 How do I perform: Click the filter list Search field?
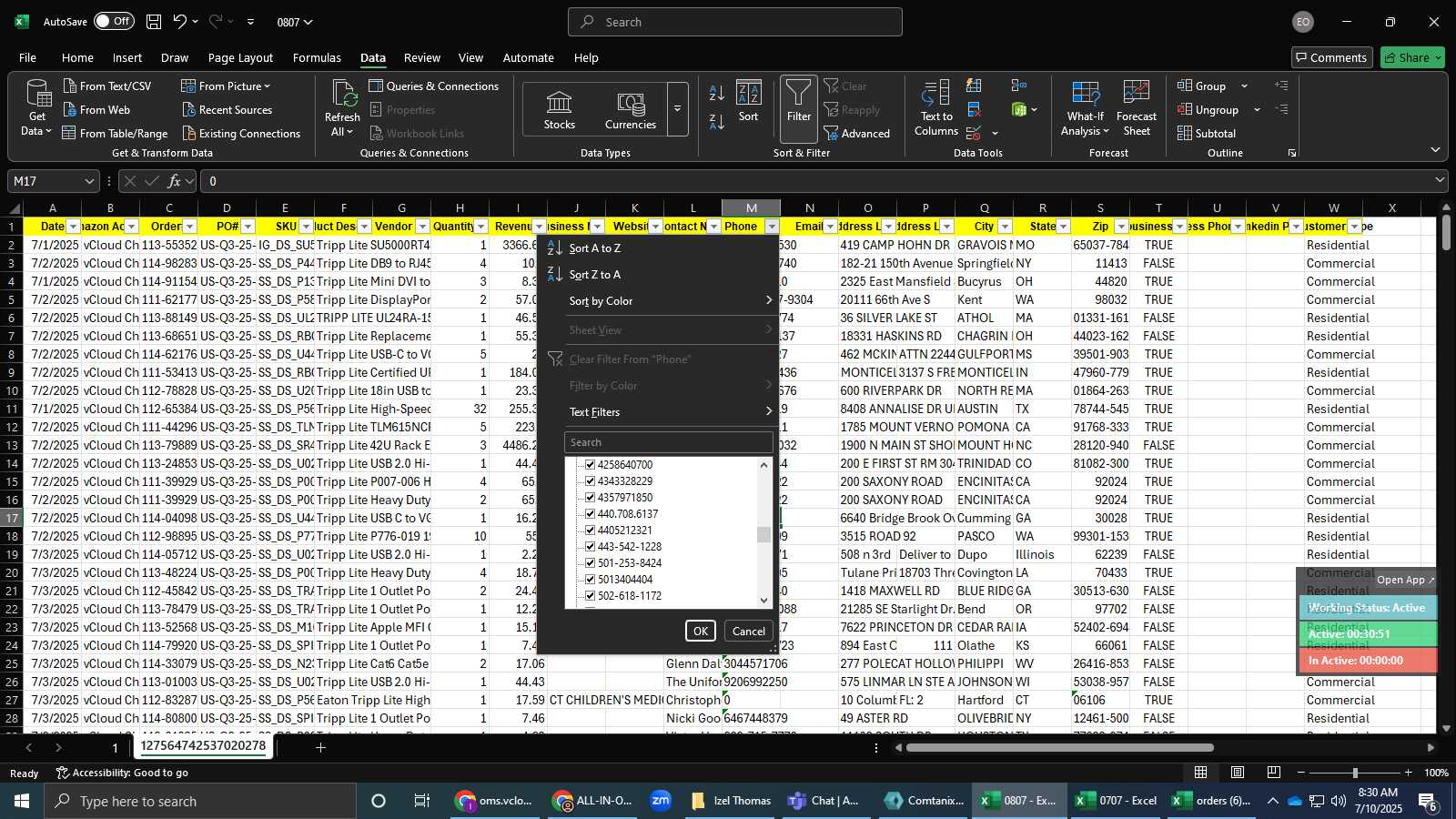[668, 442]
